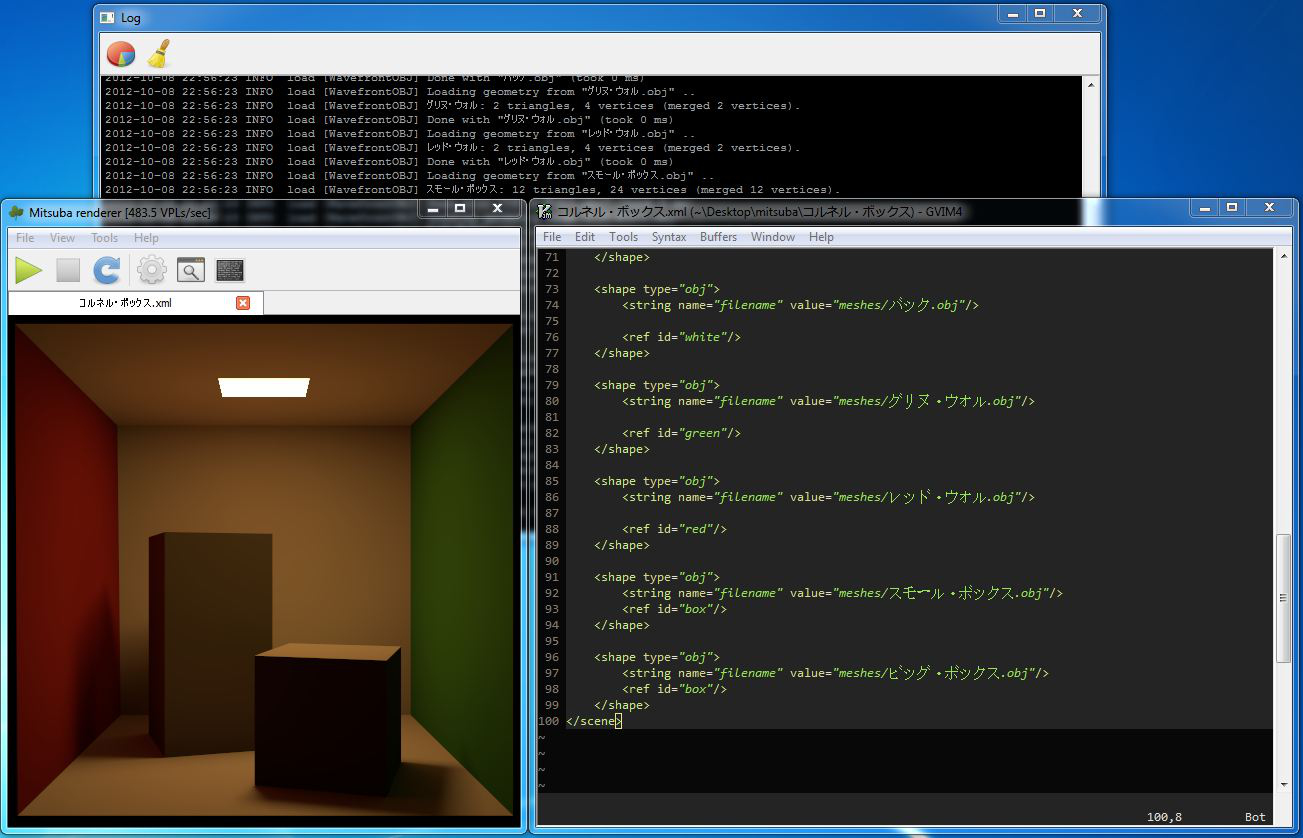1303x838 pixels.
Task: Open GVIM Window menu
Action: pos(773,237)
